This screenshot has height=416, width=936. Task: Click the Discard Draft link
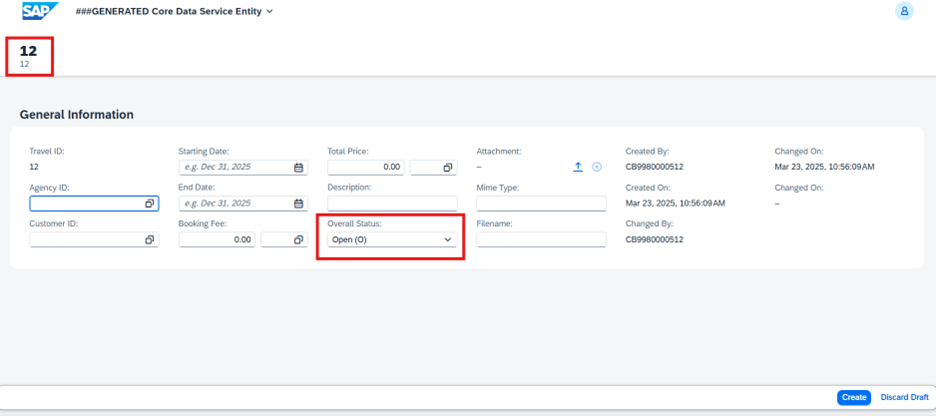904,397
